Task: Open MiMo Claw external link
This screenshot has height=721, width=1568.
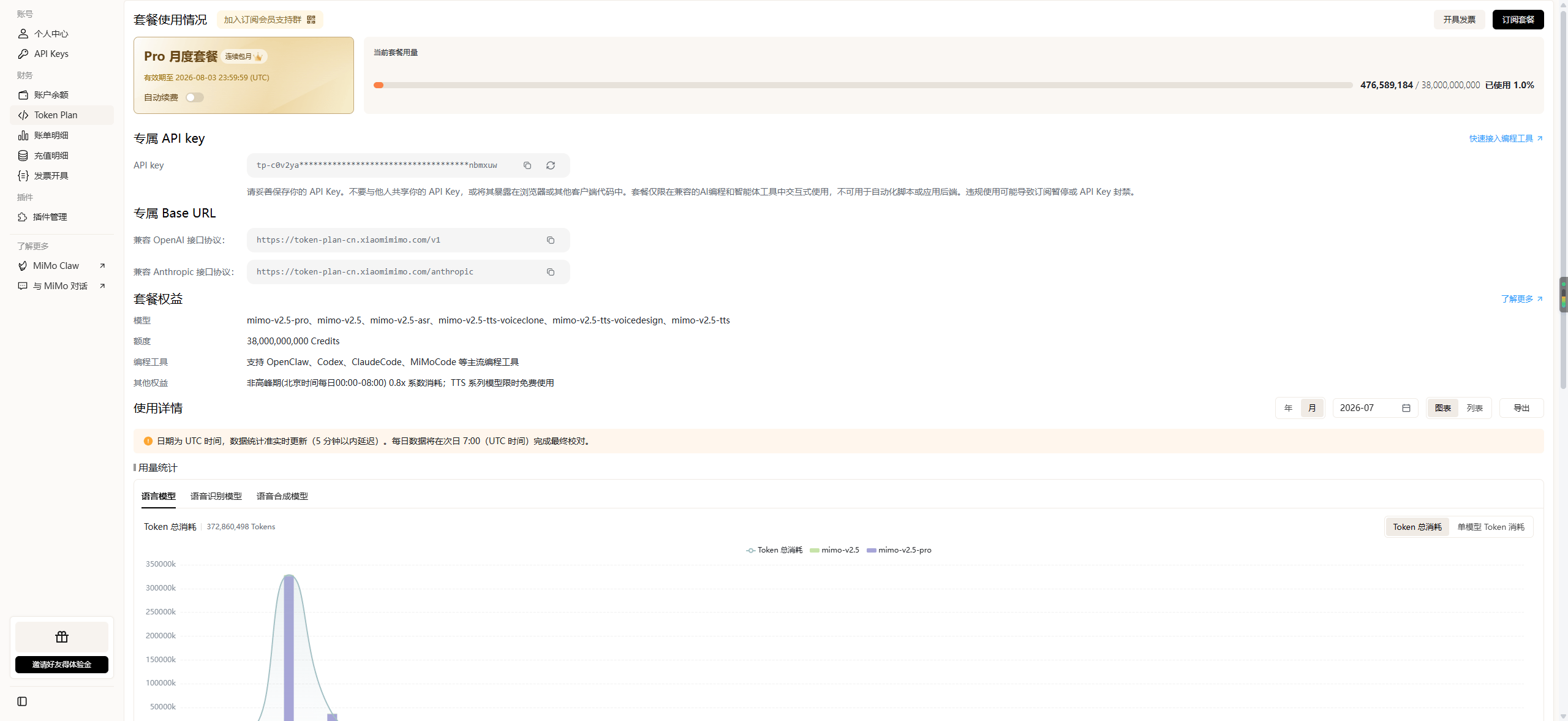Action: click(x=61, y=266)
